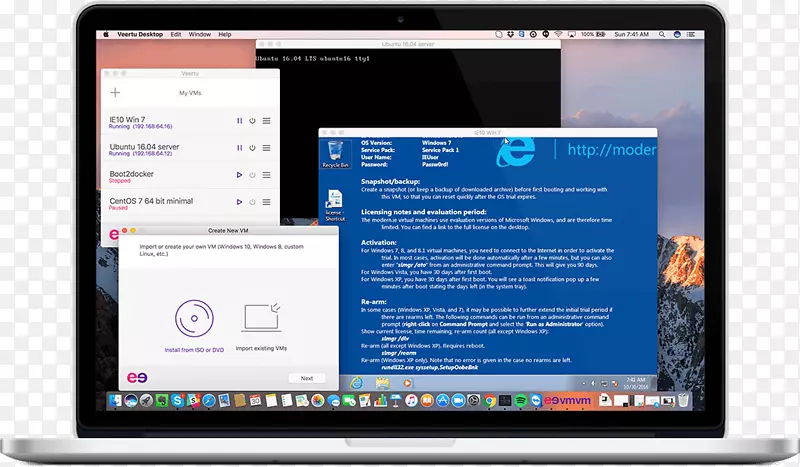Power off the Ubuntu 16.04 server VM

point(252,148)
